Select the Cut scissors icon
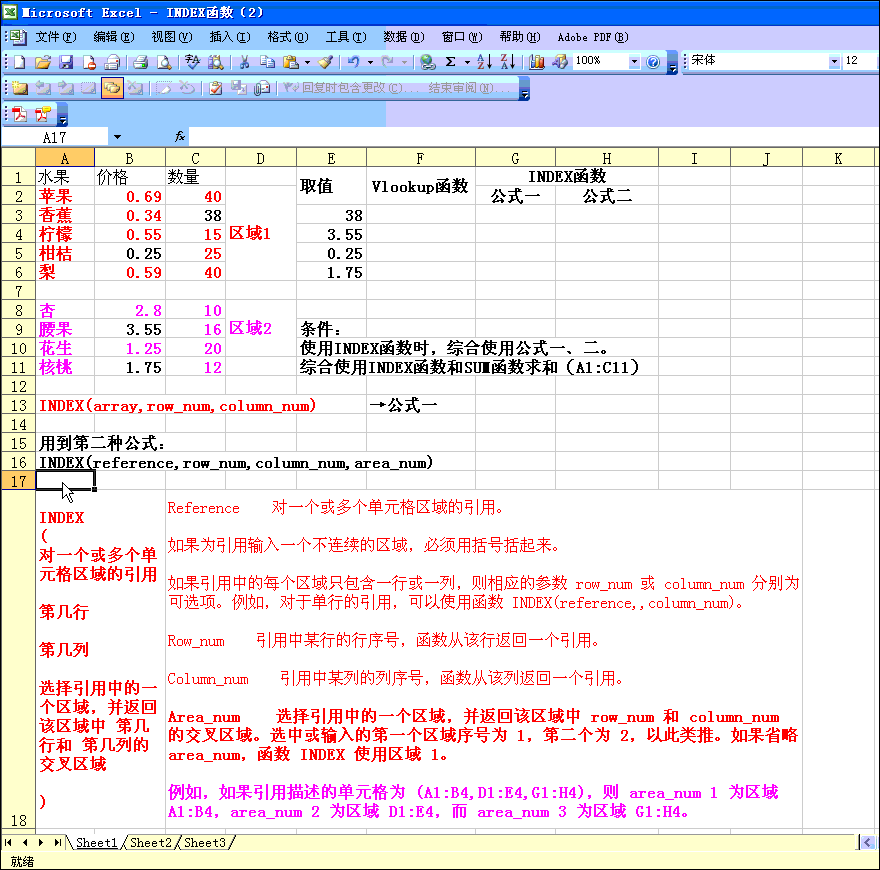This screenshot has height=870, width=880. point(243,62)
